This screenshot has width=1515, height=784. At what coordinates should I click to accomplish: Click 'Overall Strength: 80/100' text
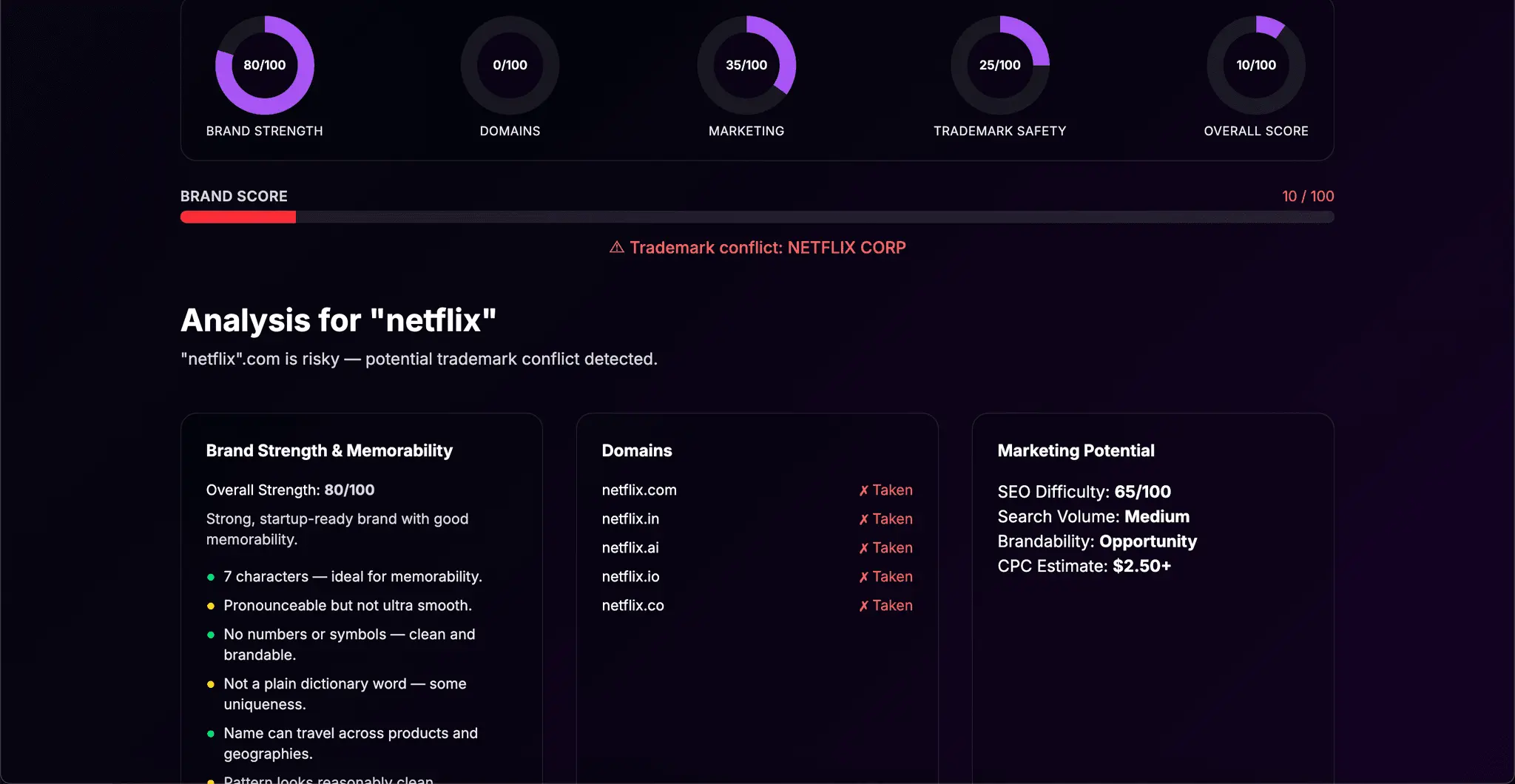pyautogui.click(x=290, y=490)
